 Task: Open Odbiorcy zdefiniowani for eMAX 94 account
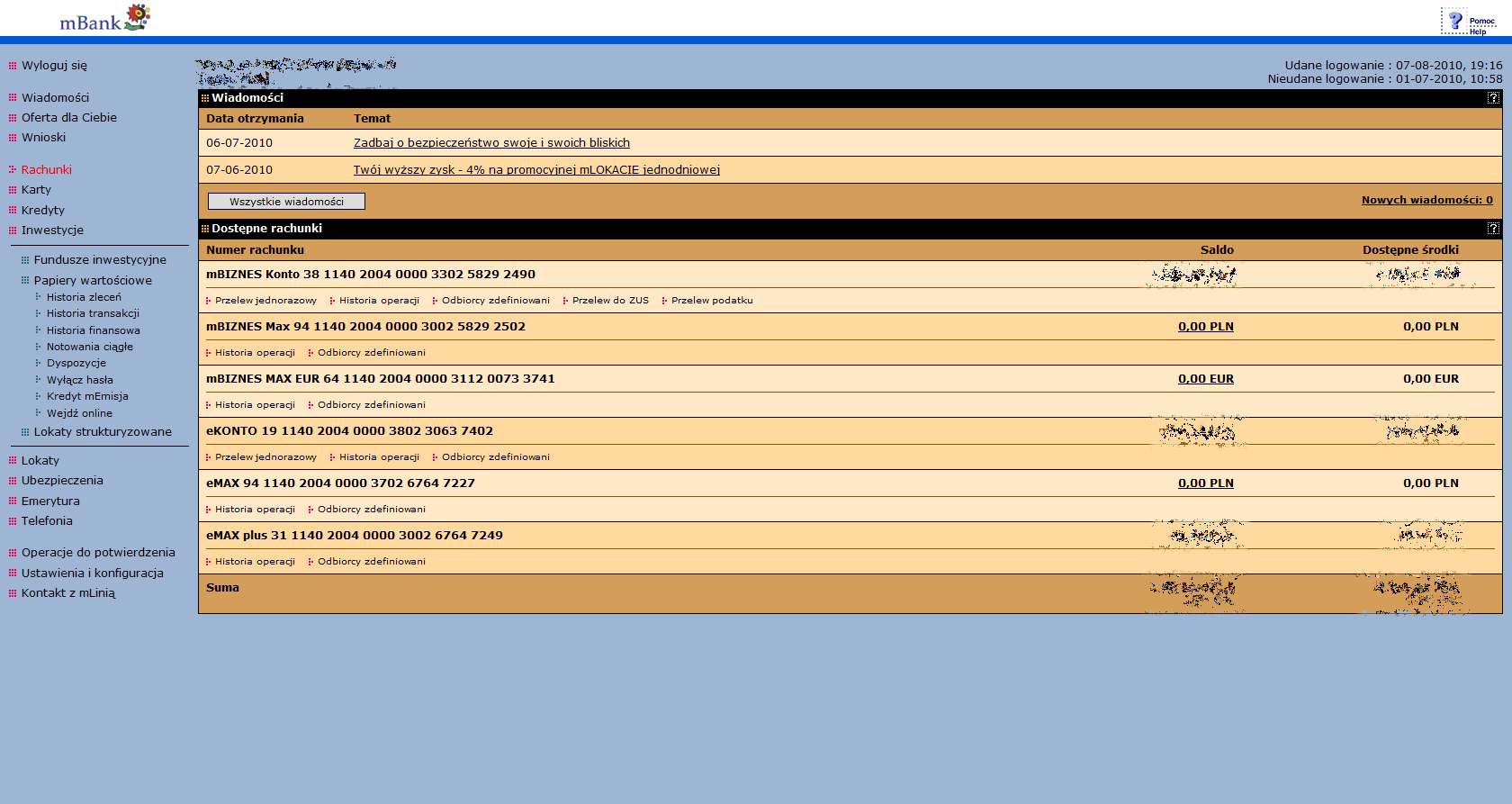pos(372,510)
